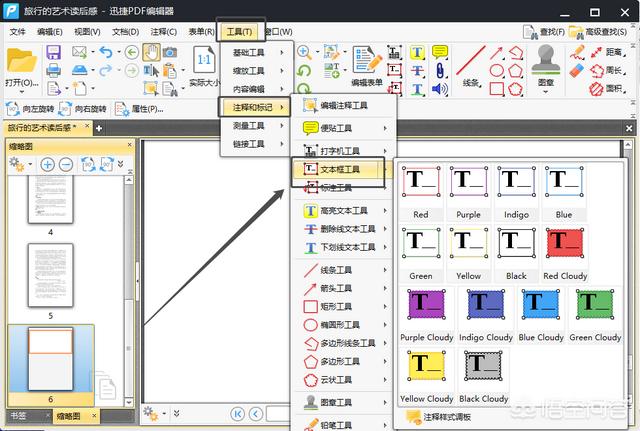This screenshot has width=640, height=431.
Task: Click the thumbnail zoom-in plus icon
Action: click(47, 164)
